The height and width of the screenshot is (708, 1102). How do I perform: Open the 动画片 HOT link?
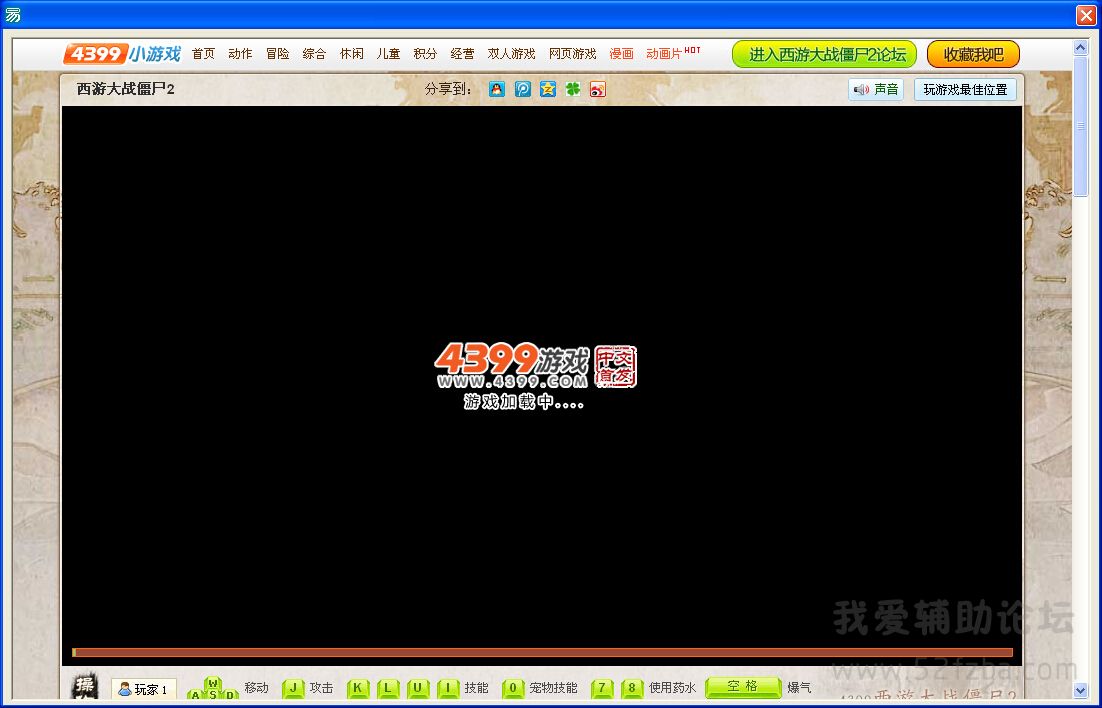673,53
